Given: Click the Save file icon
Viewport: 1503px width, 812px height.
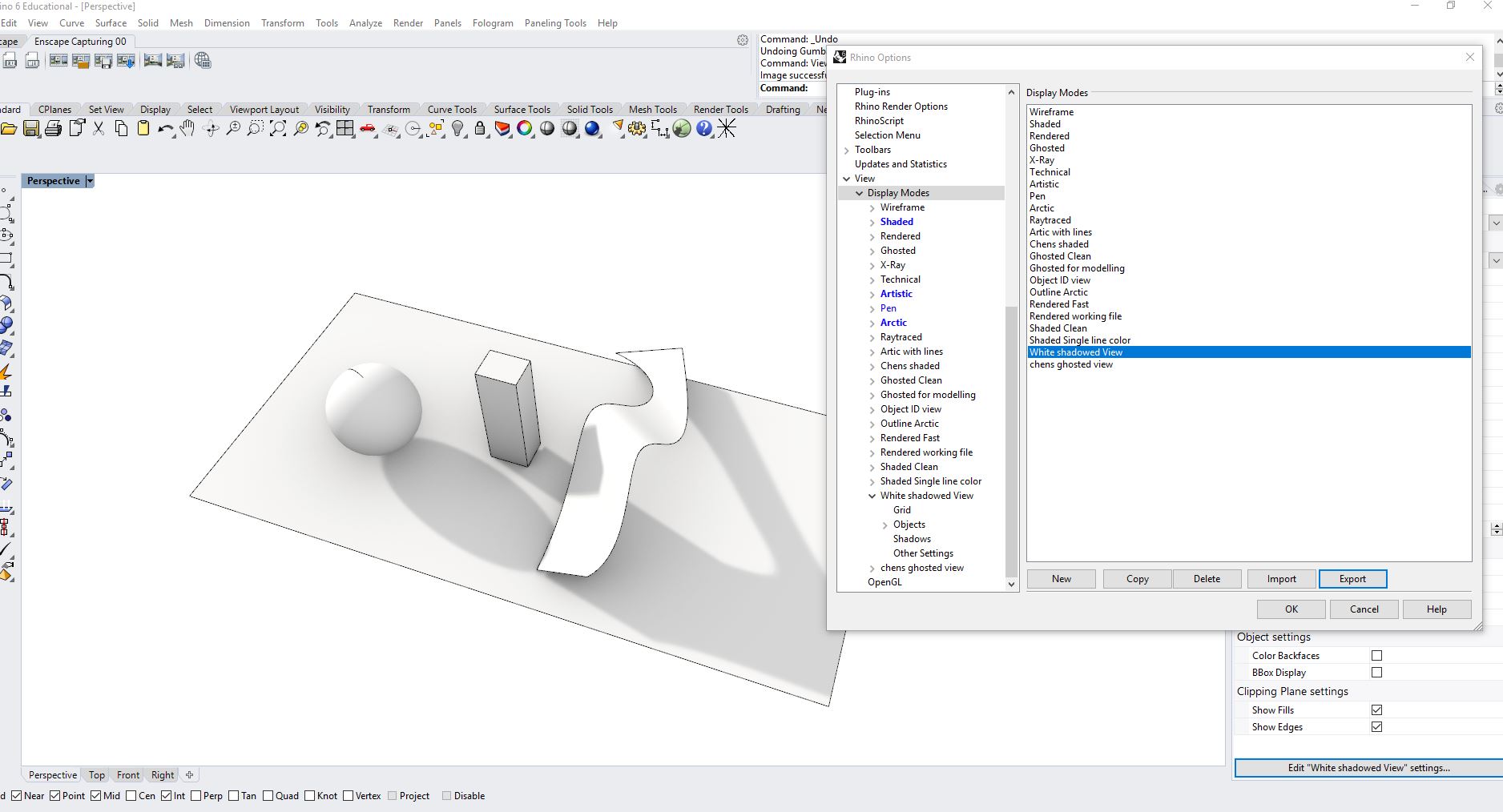Looking at the screenshot, I should pyautogui.click(x=31, y=129).
